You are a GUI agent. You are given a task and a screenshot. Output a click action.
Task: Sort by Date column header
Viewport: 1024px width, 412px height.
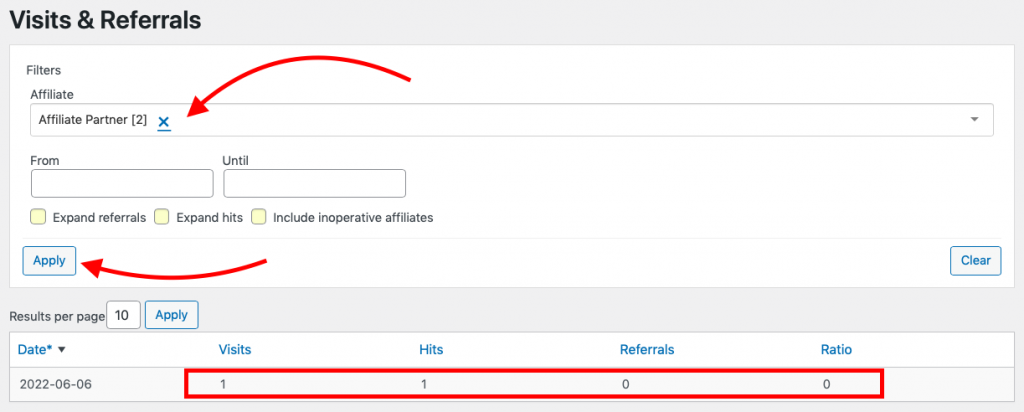click(x=35, y=349)
